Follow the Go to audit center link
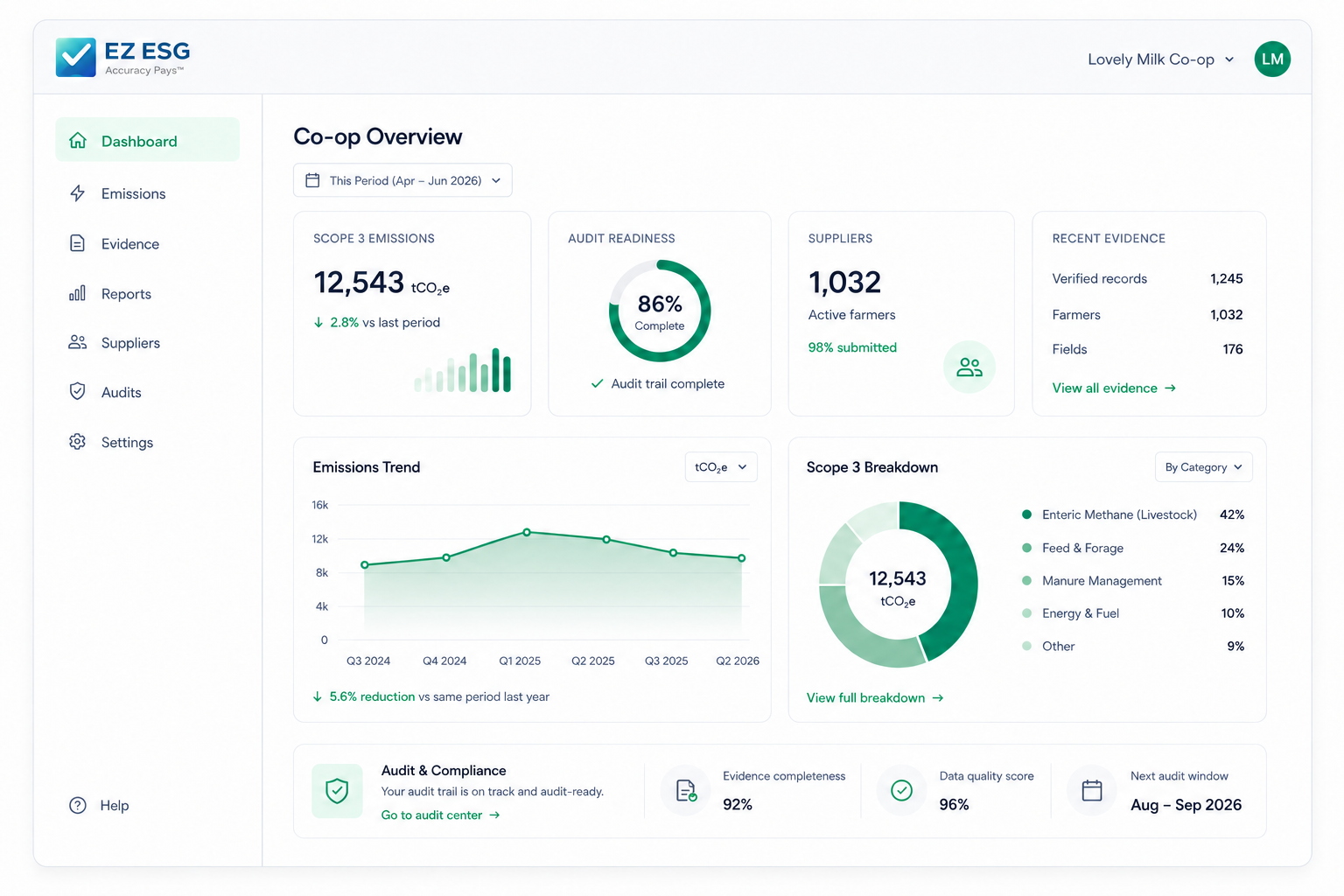This screenshot has height=896, width=1344. [x=441, y=815]
